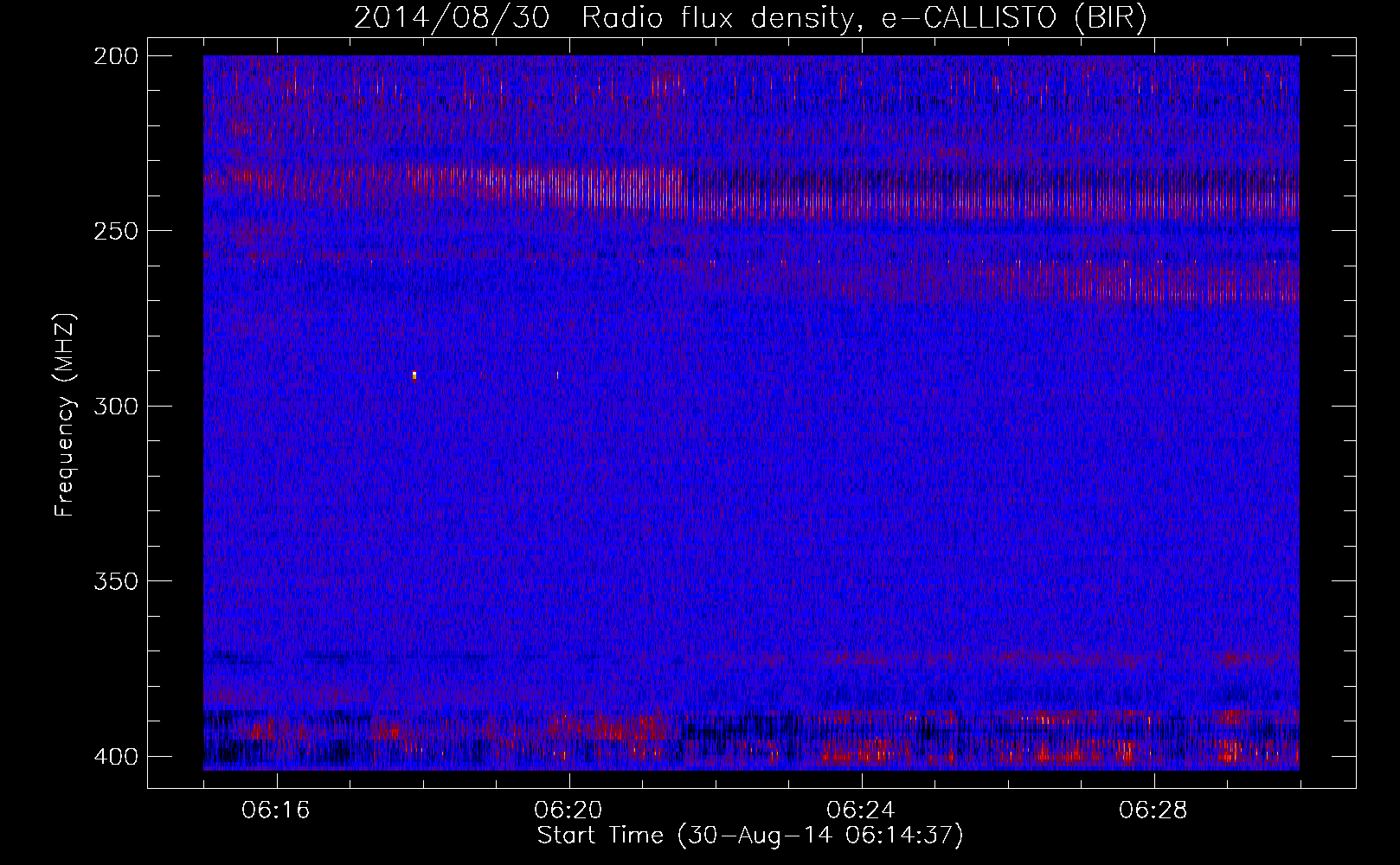Click the "Start Time (30-Aug-14 06:14:37)" axis label
This screenshot has height=865, width=1400.
pos(750,836)
